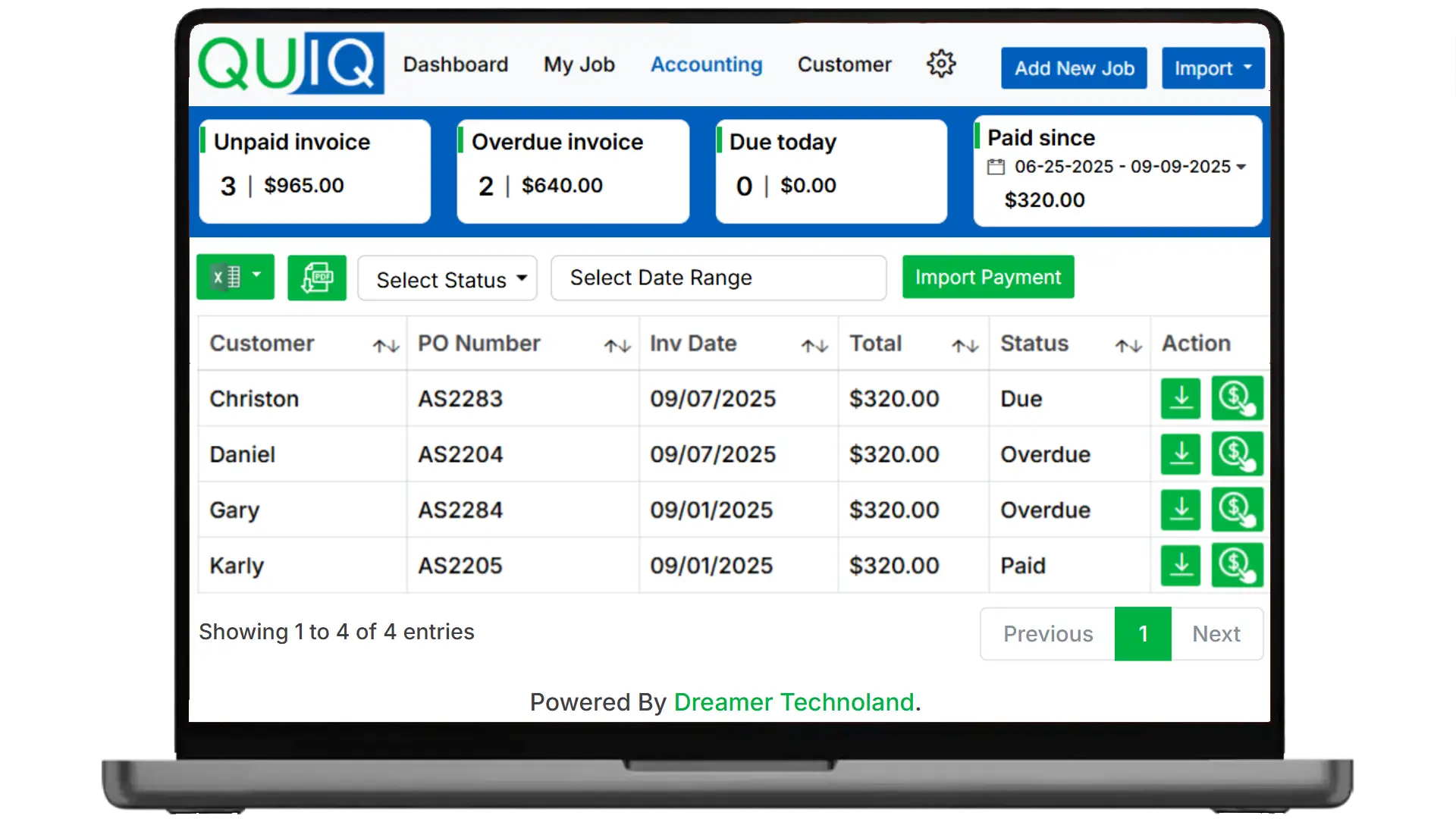Download Karly's invoice AS2205

(1181, 566)
